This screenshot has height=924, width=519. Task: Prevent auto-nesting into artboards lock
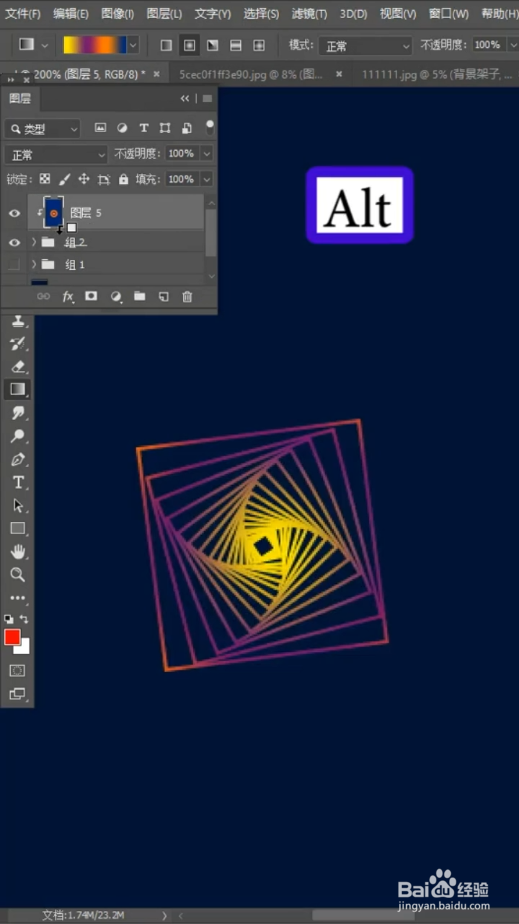point(104,179)
